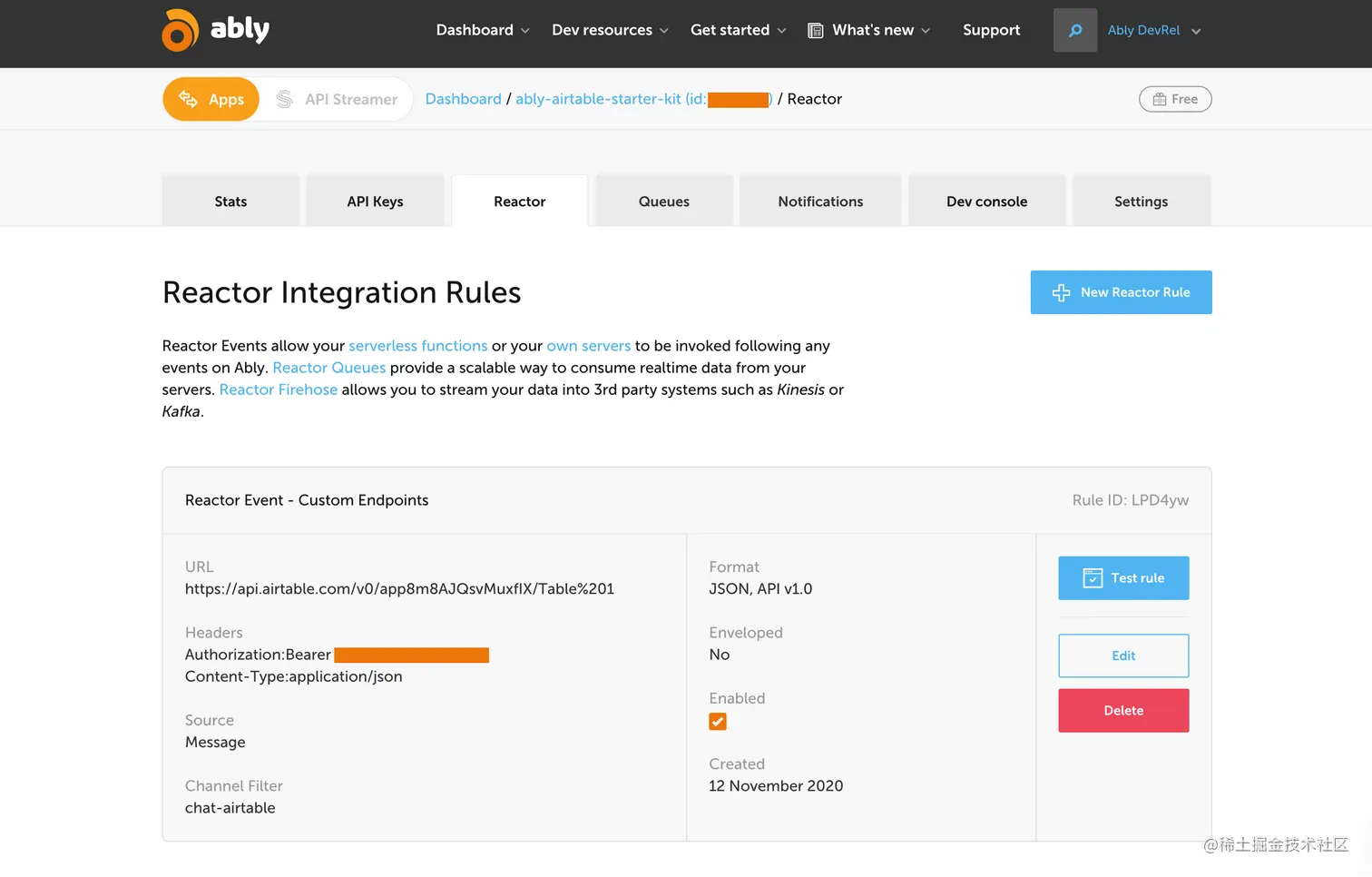Open the Reactor Firehose link
This screenshot has width=1372, height=877.
278,389
